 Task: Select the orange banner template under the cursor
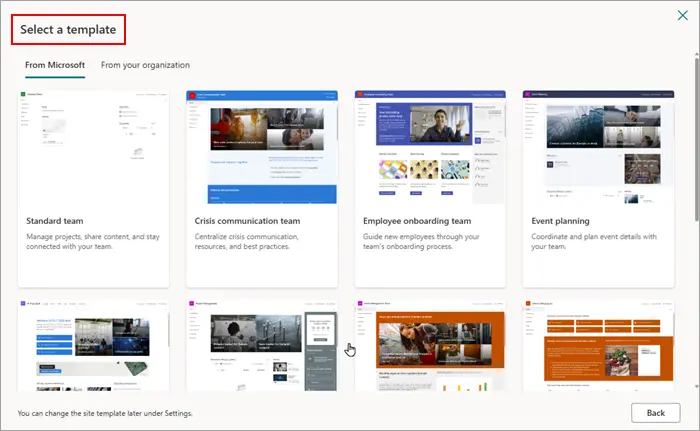pyautogui.click(x=429, y=345)
